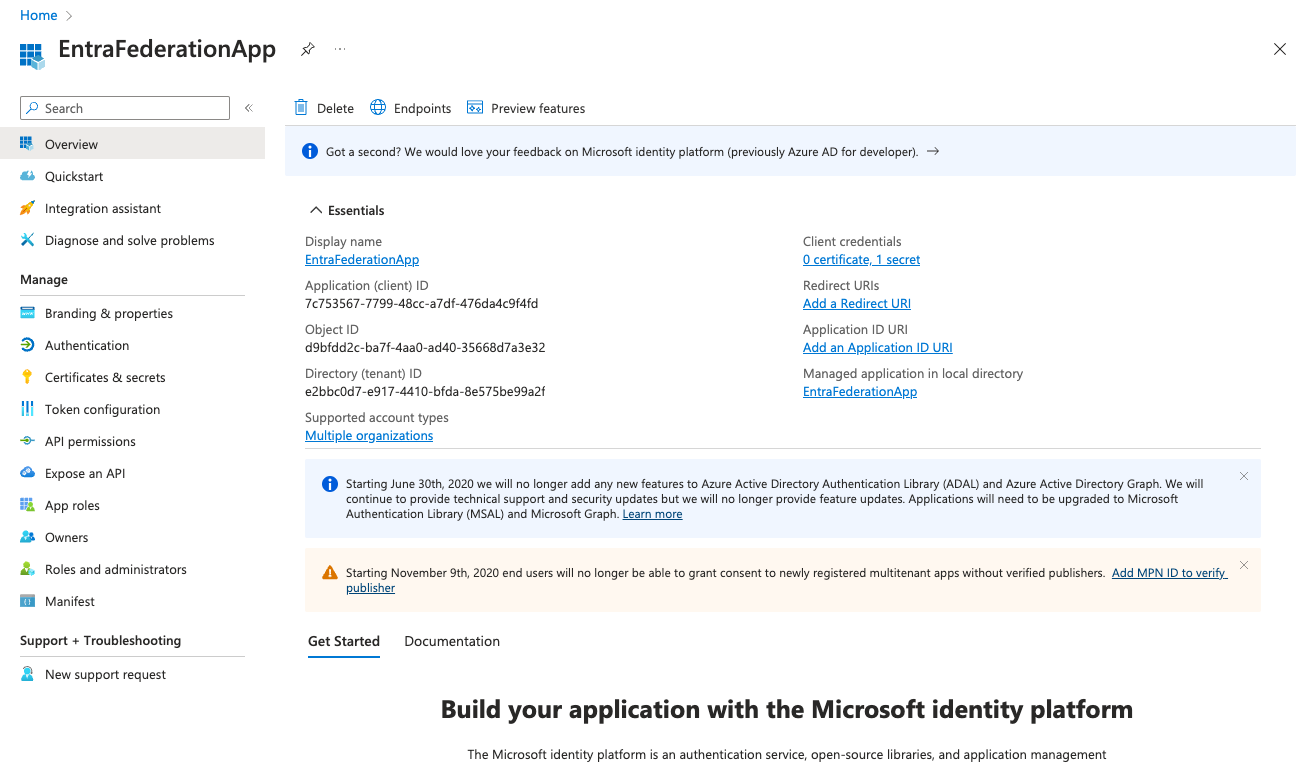This screenshot has height=766, width=1300.
Task: Open API permissions in Manage menu
Action: (x=90, y=441)
